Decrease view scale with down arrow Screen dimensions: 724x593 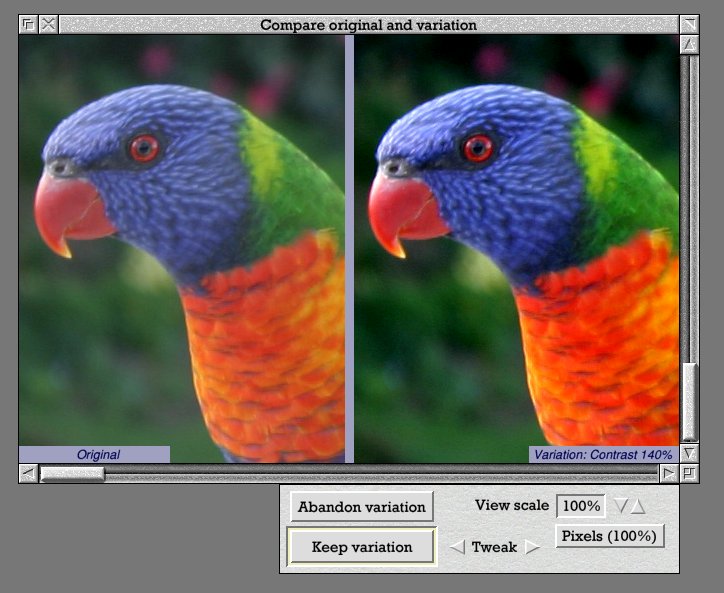pos(621,506)
